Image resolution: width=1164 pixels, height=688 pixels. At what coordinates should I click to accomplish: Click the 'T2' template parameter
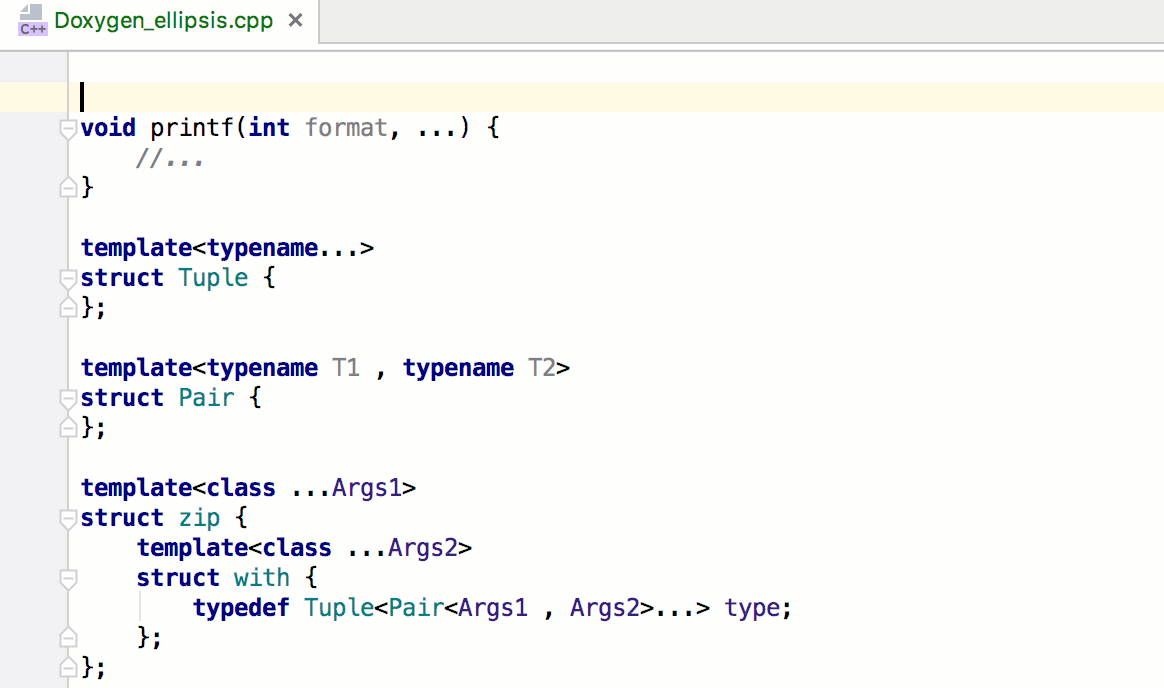[542, 367]
